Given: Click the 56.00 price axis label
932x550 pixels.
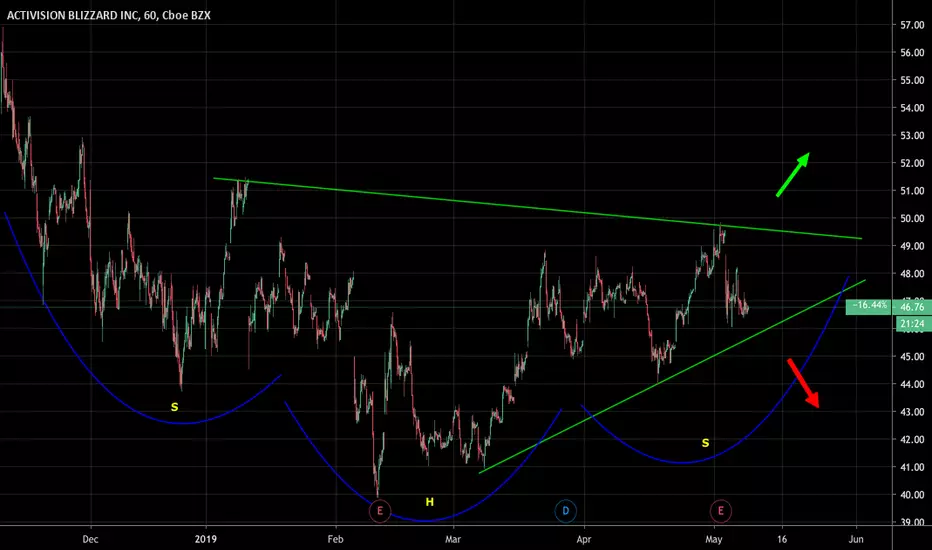Looking at the screenshot, I should point(912,52).
